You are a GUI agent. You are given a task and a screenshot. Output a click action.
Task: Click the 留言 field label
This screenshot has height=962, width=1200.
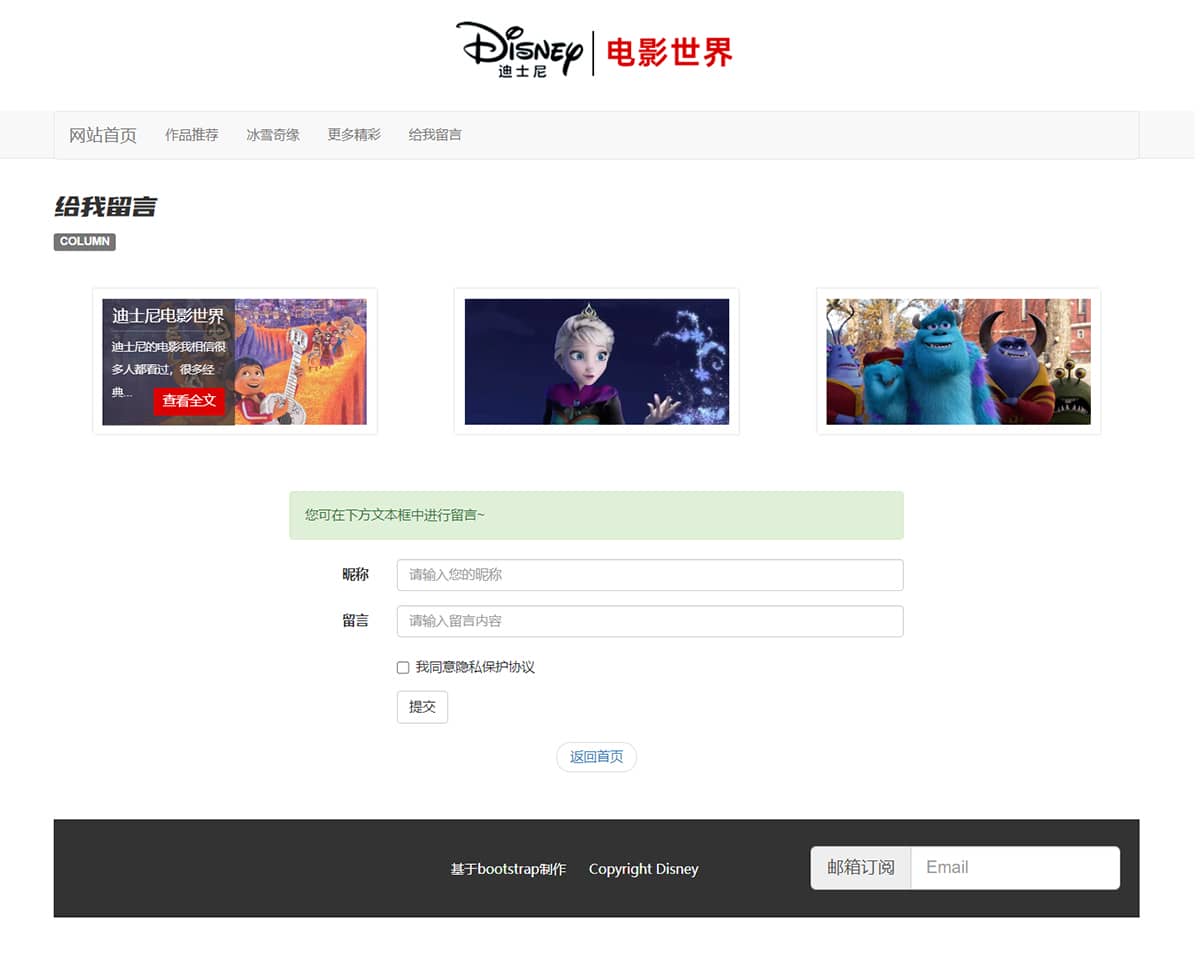tap(355, 621)
